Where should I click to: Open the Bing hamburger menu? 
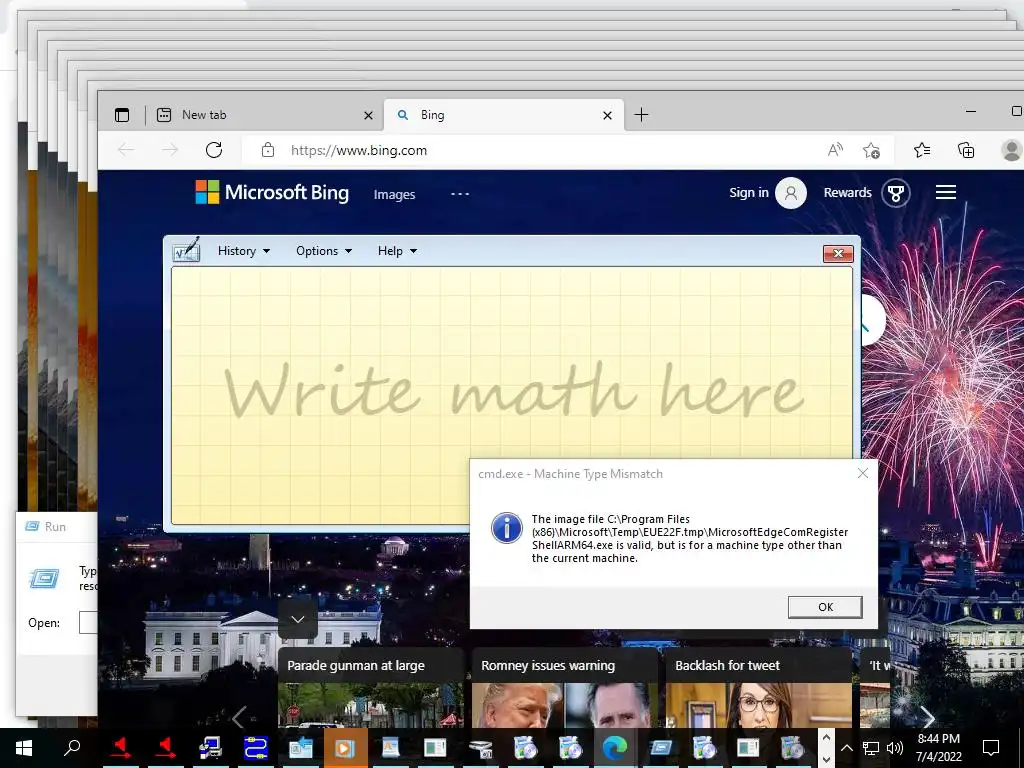coord(946,192)
